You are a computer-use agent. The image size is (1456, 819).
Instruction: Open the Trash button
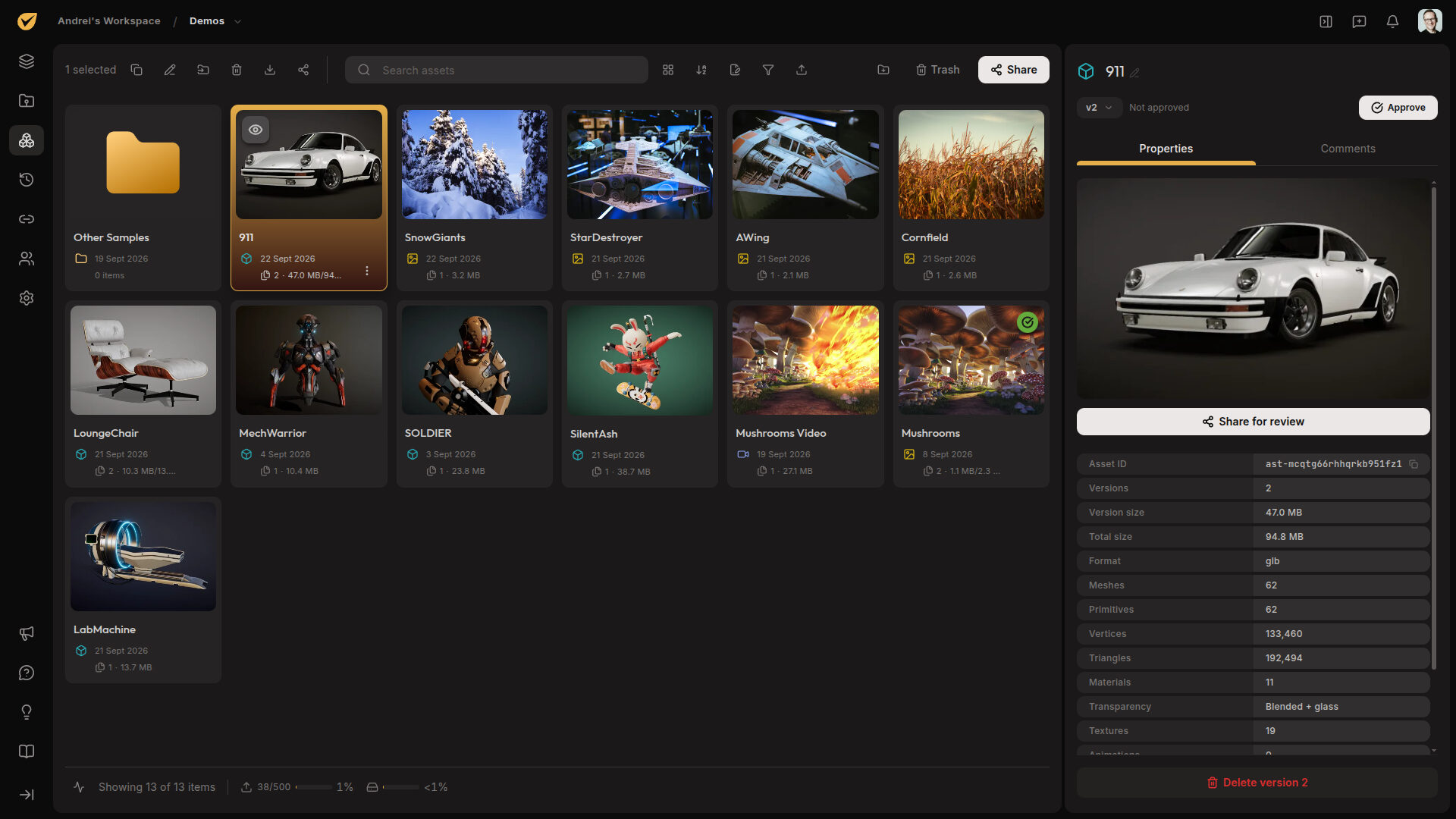click(937, 70)
